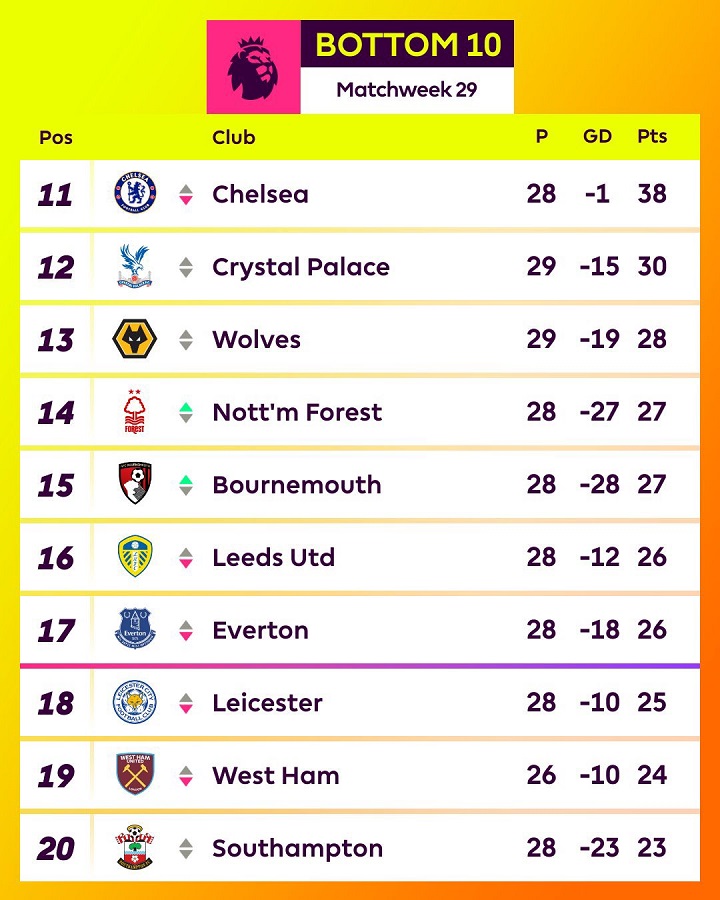Image resolution: width=720 pixels, height=900 pixels.
Task: Select the Crystal Palace eagle crest
Action: pos(135,266)
